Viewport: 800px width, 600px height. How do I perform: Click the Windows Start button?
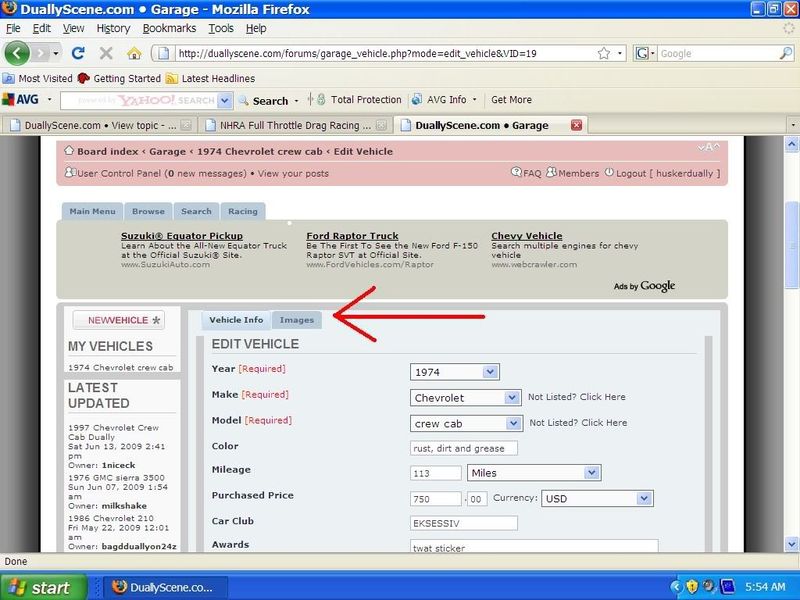[x=40, y=587]
